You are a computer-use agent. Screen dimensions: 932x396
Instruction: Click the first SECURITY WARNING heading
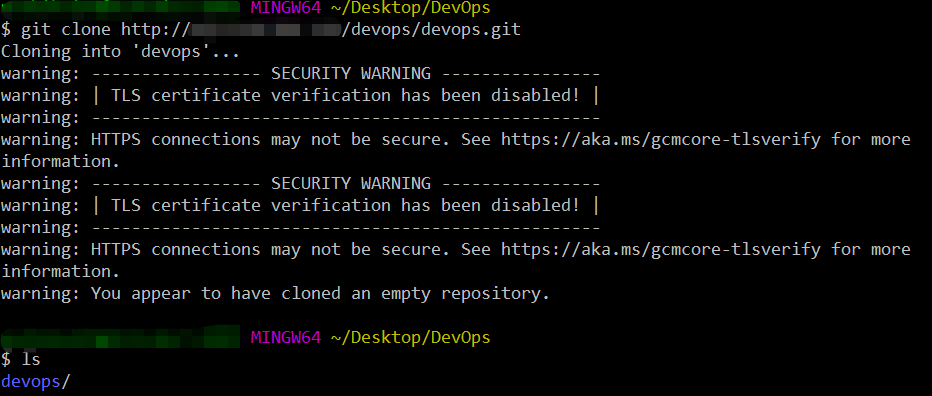(x=351, y=74)
